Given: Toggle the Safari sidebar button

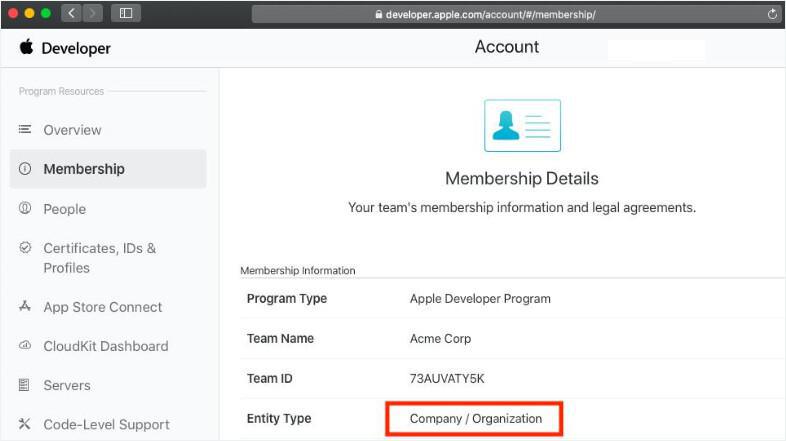Looking at the screenshot, I should [x=126, y=14].
